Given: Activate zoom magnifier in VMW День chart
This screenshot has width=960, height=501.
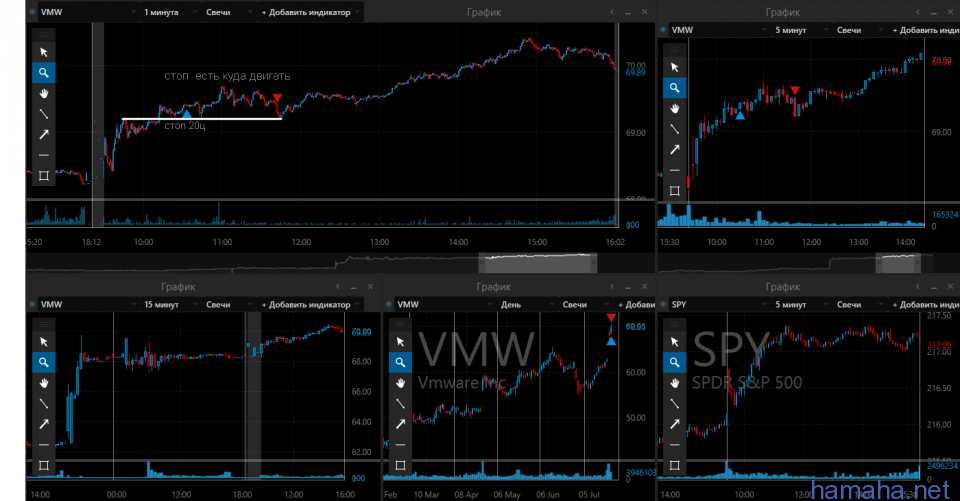Looking at the screenshot, I should point(400,363).
